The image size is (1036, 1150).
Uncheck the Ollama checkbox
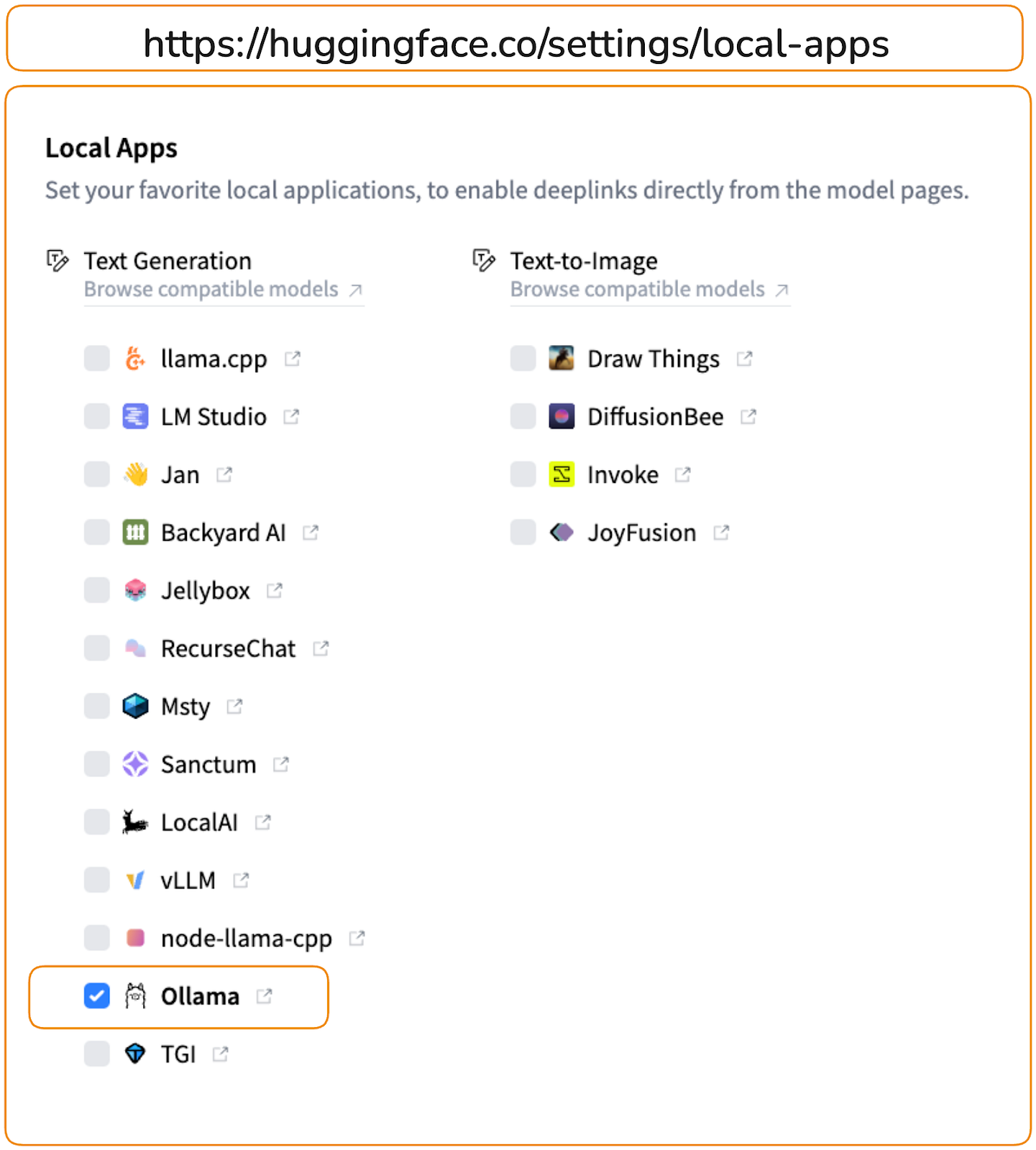[97, 995]
